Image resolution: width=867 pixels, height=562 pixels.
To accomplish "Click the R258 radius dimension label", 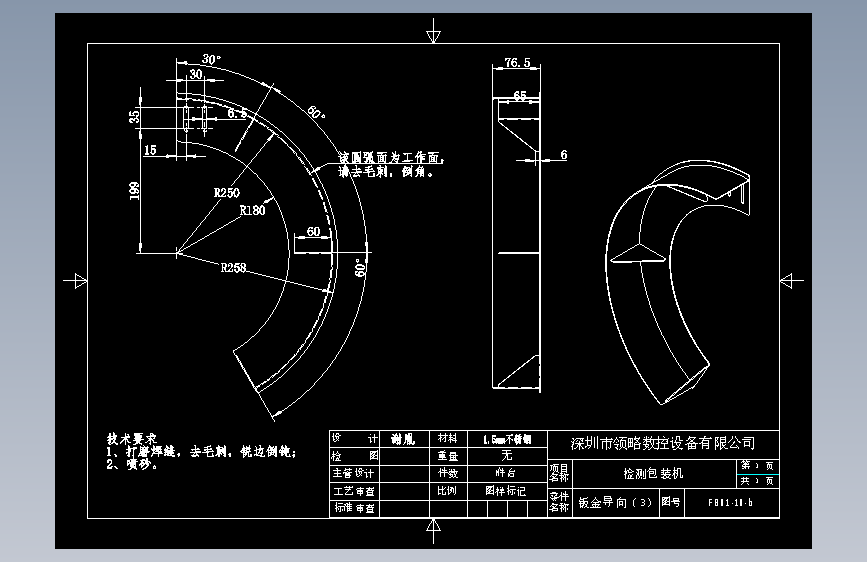I will coord(233,268).
